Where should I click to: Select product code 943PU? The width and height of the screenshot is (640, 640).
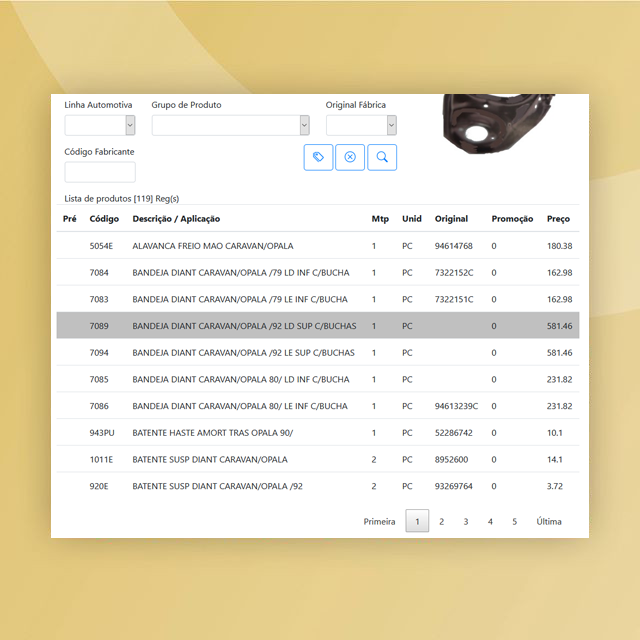pos(102,433)
